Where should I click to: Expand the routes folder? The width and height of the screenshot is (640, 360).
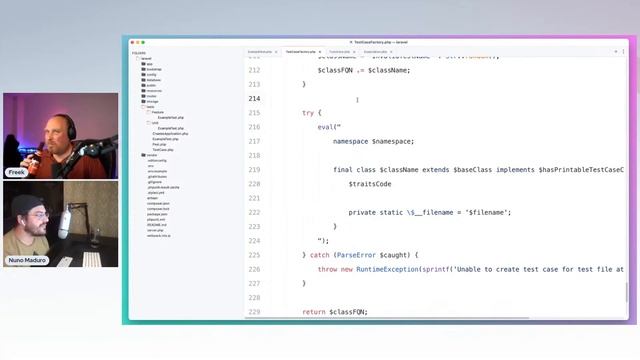pos(149,96)
